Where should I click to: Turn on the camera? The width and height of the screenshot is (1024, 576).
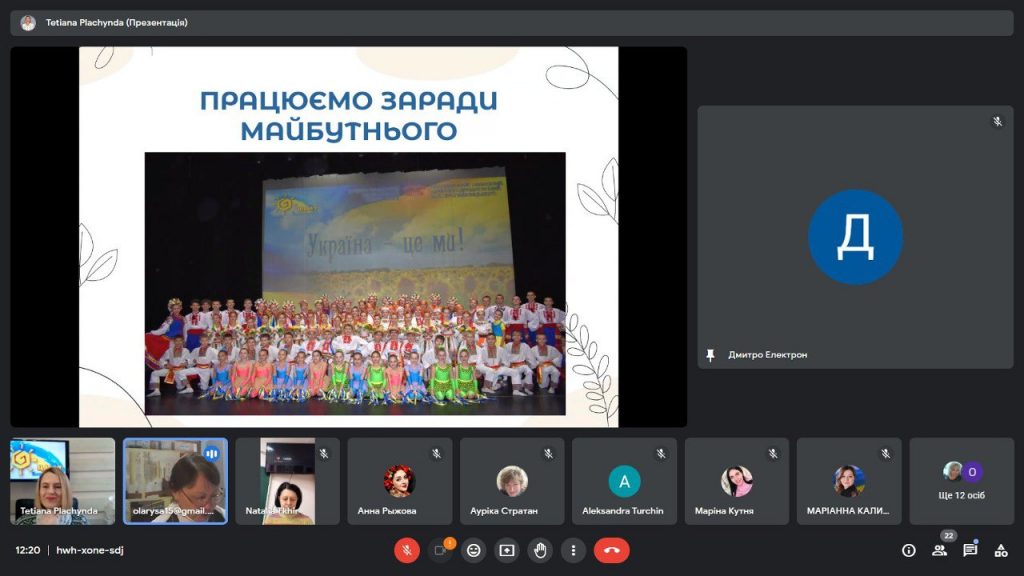coord(440,550)
